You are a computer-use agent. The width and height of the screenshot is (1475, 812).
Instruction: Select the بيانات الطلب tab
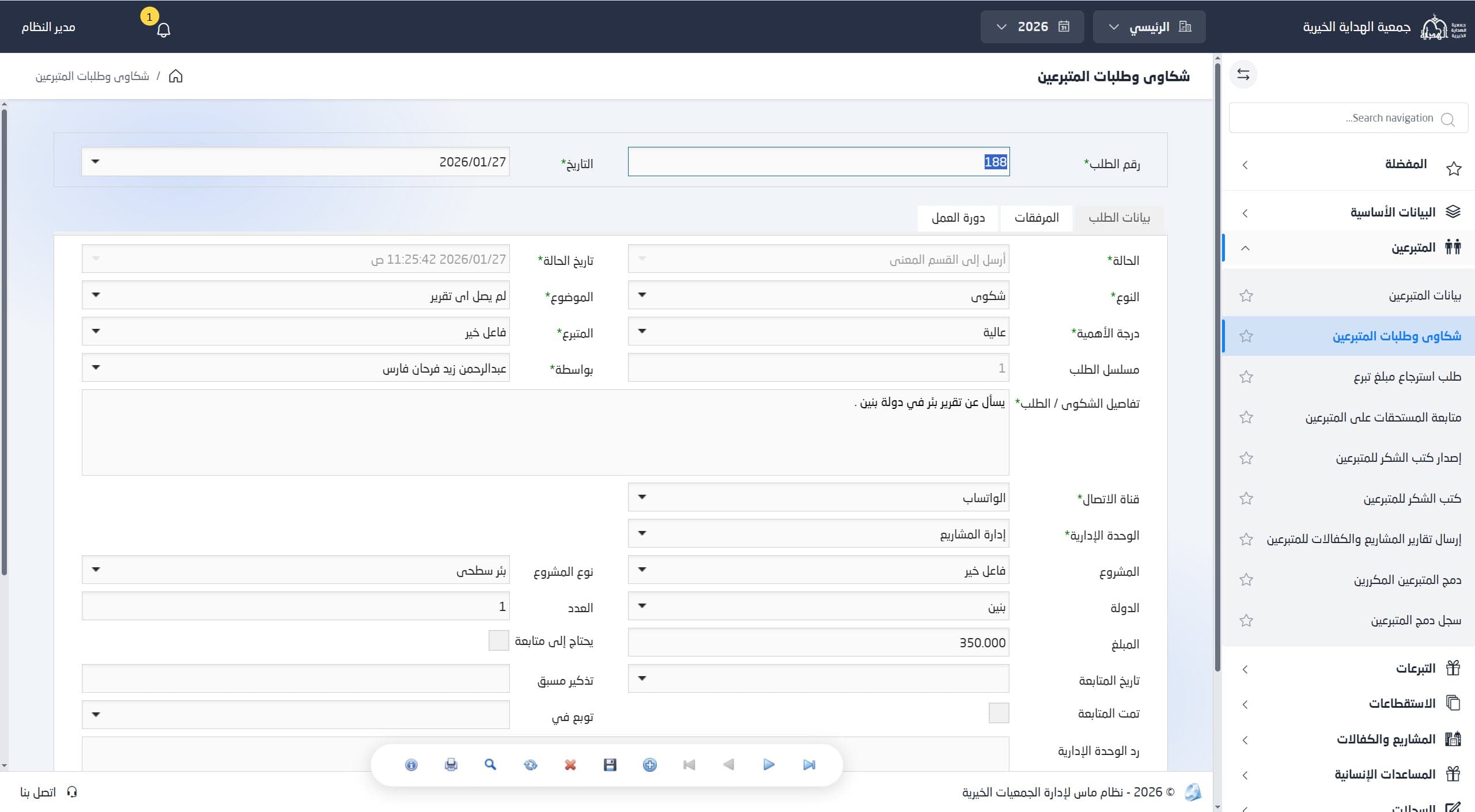[x=1119, y=218]
